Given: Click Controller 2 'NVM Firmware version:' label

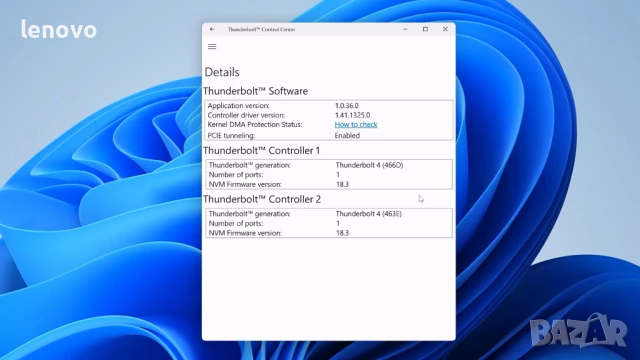Looking at the screenshot, I should 245,233.
